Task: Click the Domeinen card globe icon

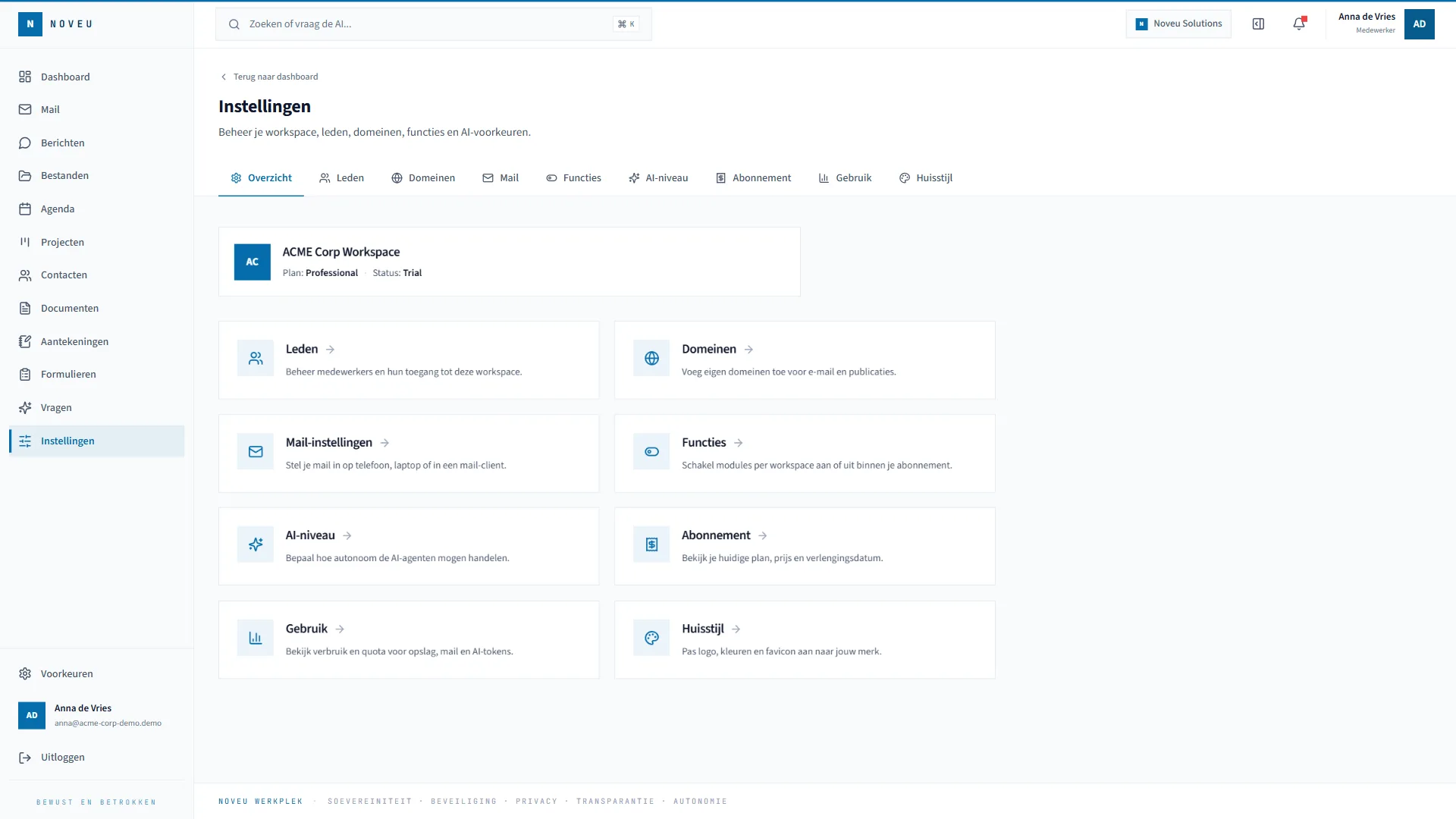Action: click(651, 358)
